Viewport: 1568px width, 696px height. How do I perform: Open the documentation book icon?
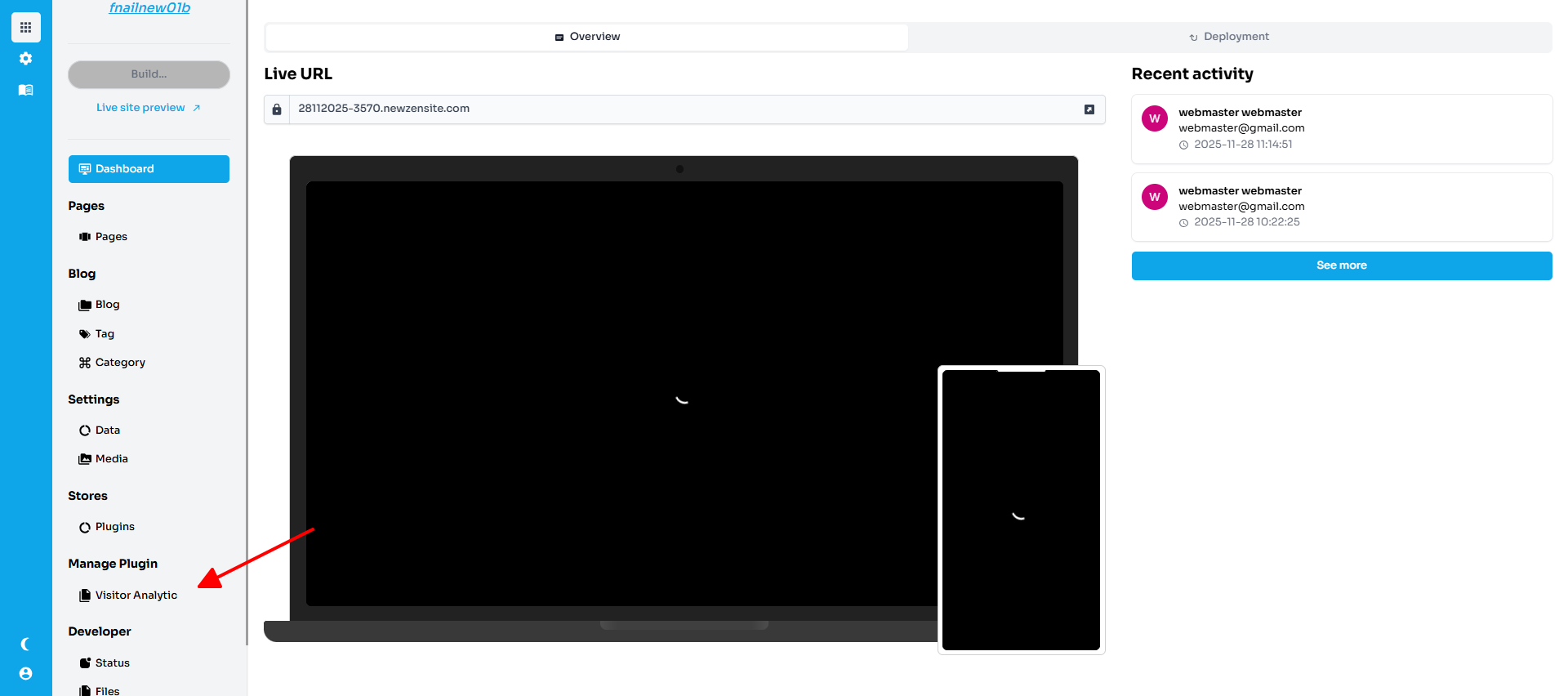click(26, 90)
